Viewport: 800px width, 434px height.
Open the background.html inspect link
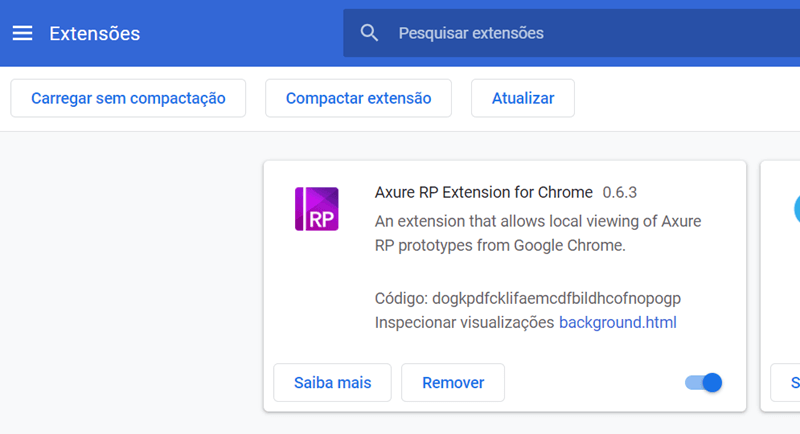point(618,322)
